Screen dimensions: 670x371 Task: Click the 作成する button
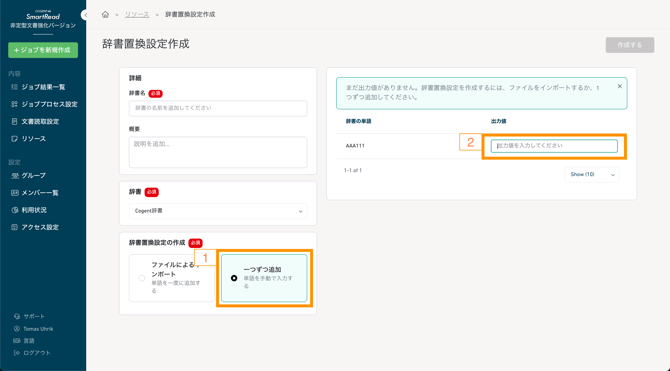click(630, 45)
